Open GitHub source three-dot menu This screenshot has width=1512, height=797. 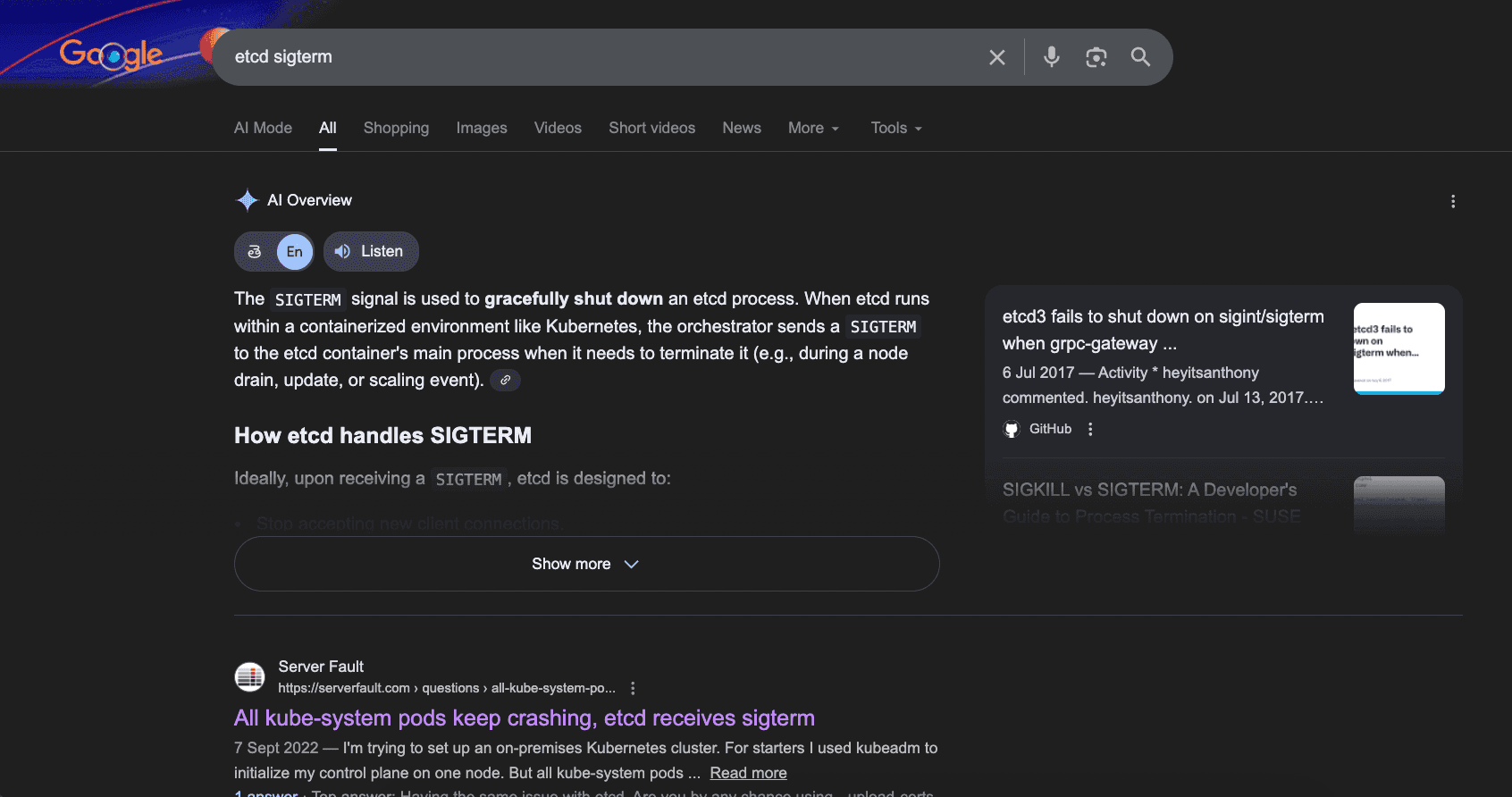click(1090, 429)
